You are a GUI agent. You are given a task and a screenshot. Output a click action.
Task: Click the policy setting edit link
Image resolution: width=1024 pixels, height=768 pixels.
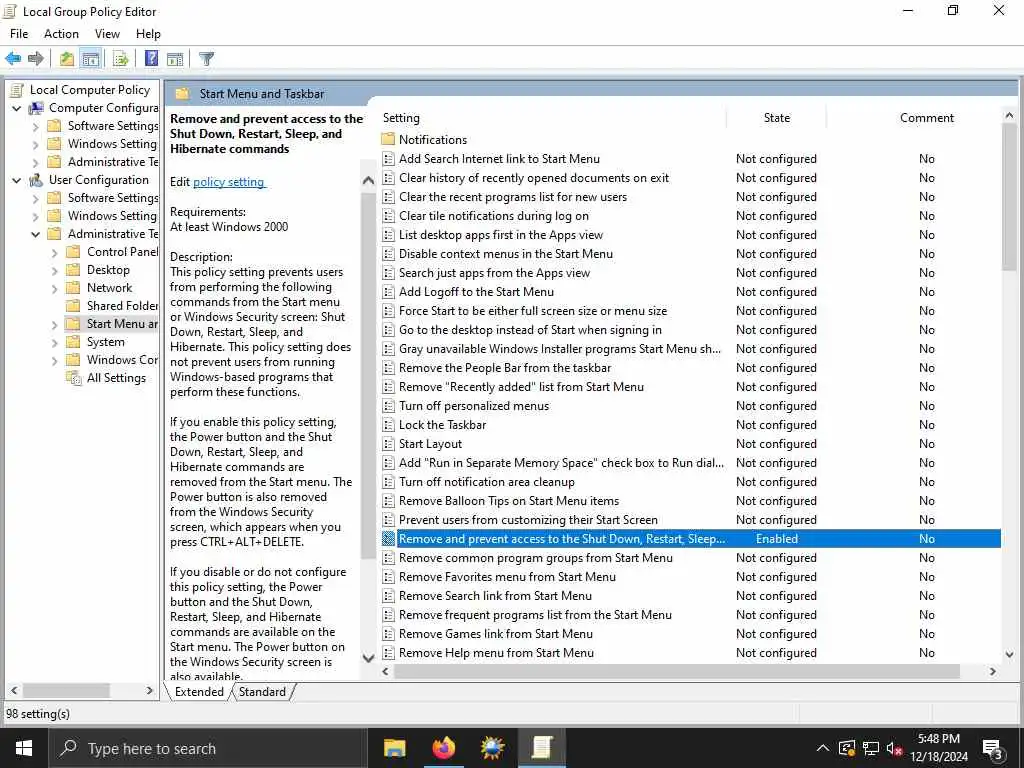click(x=229, y=182)
